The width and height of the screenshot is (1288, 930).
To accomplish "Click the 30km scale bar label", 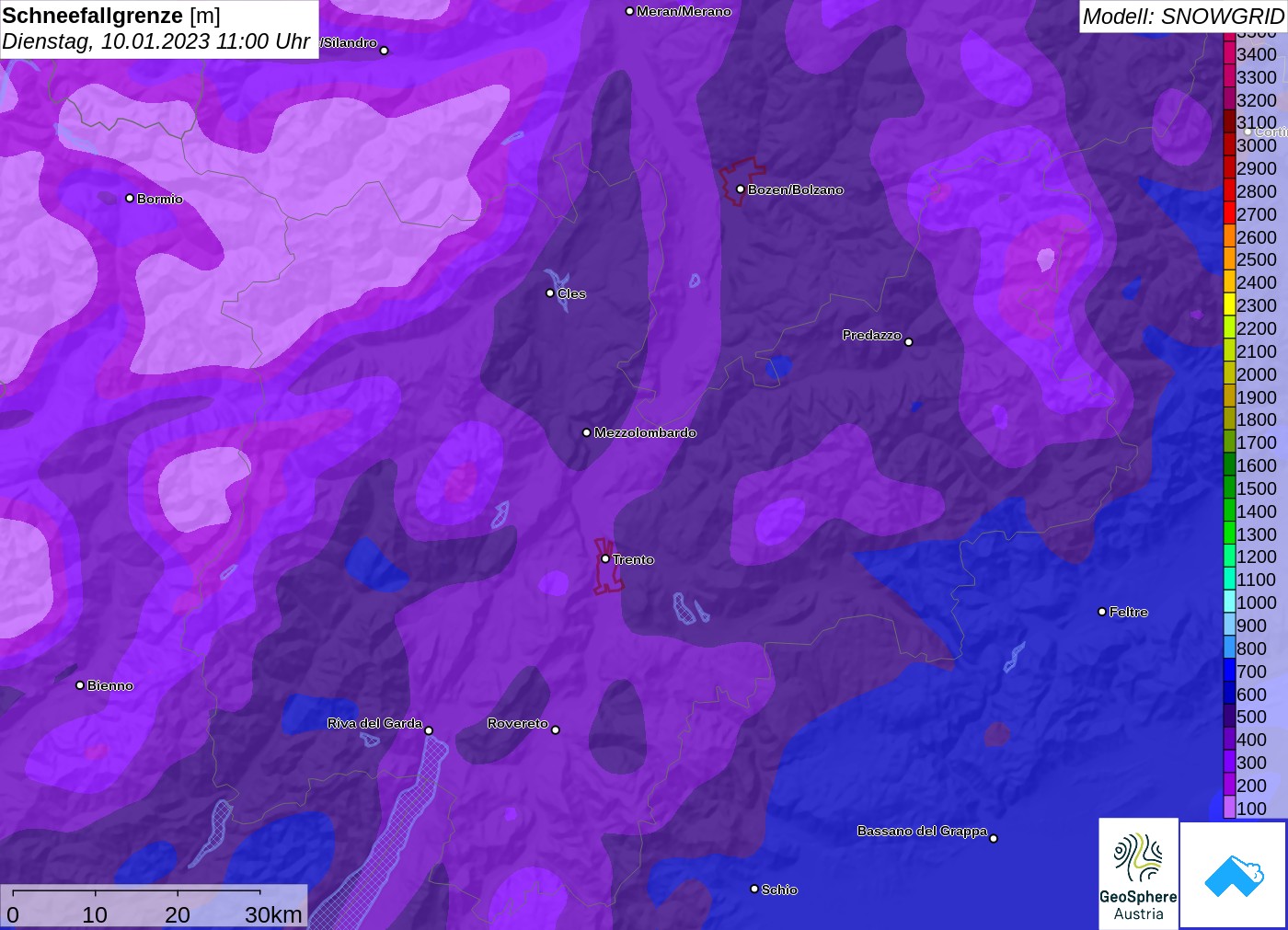I will point(273,914).
